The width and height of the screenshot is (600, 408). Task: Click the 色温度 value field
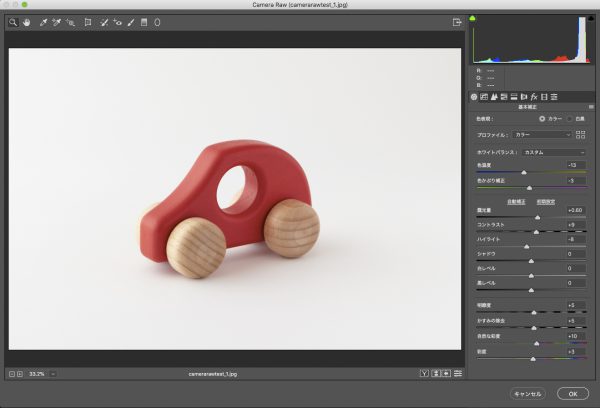(x=575, y=165)
